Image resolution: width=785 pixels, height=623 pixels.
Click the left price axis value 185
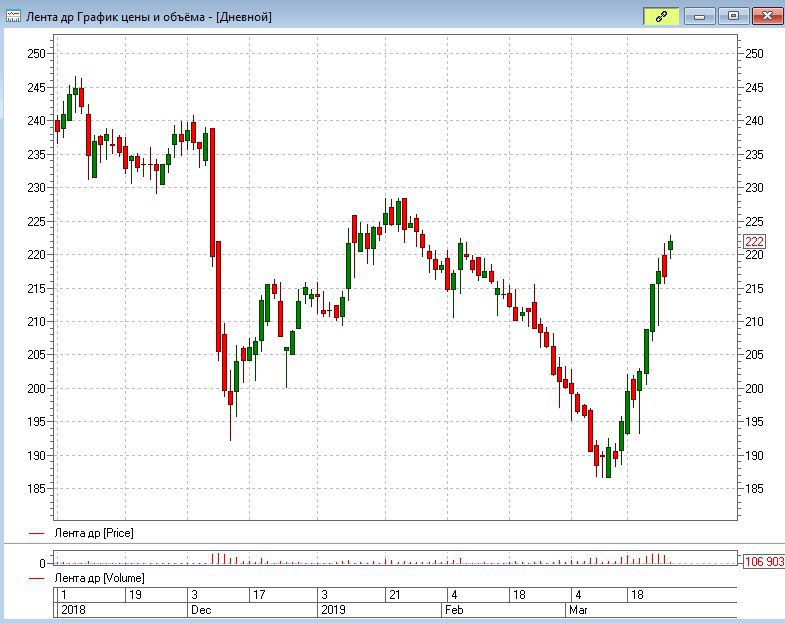[x=37, y=488]
